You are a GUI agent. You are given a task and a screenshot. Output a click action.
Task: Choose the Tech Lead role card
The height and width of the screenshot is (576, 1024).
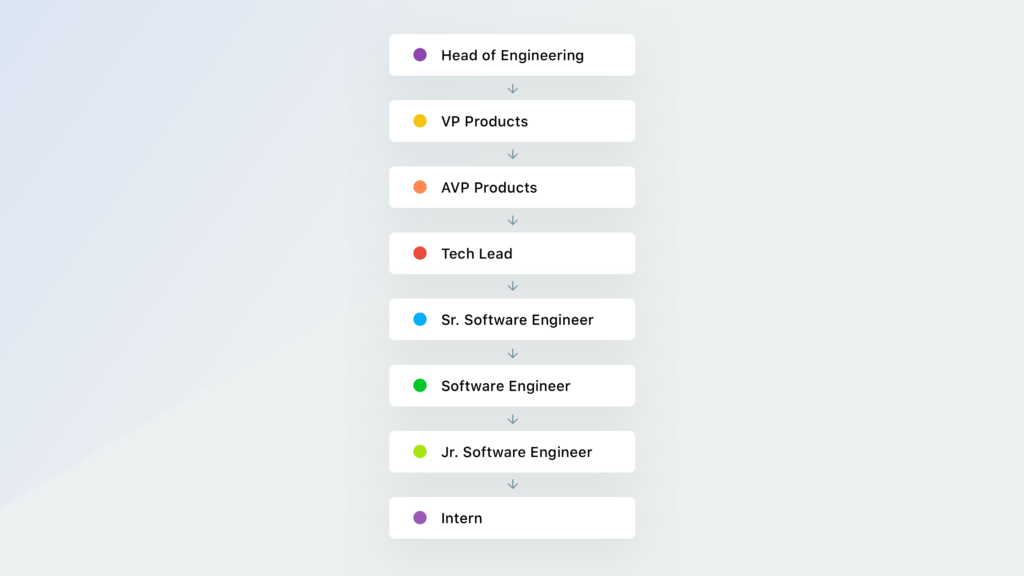(512, 253)
